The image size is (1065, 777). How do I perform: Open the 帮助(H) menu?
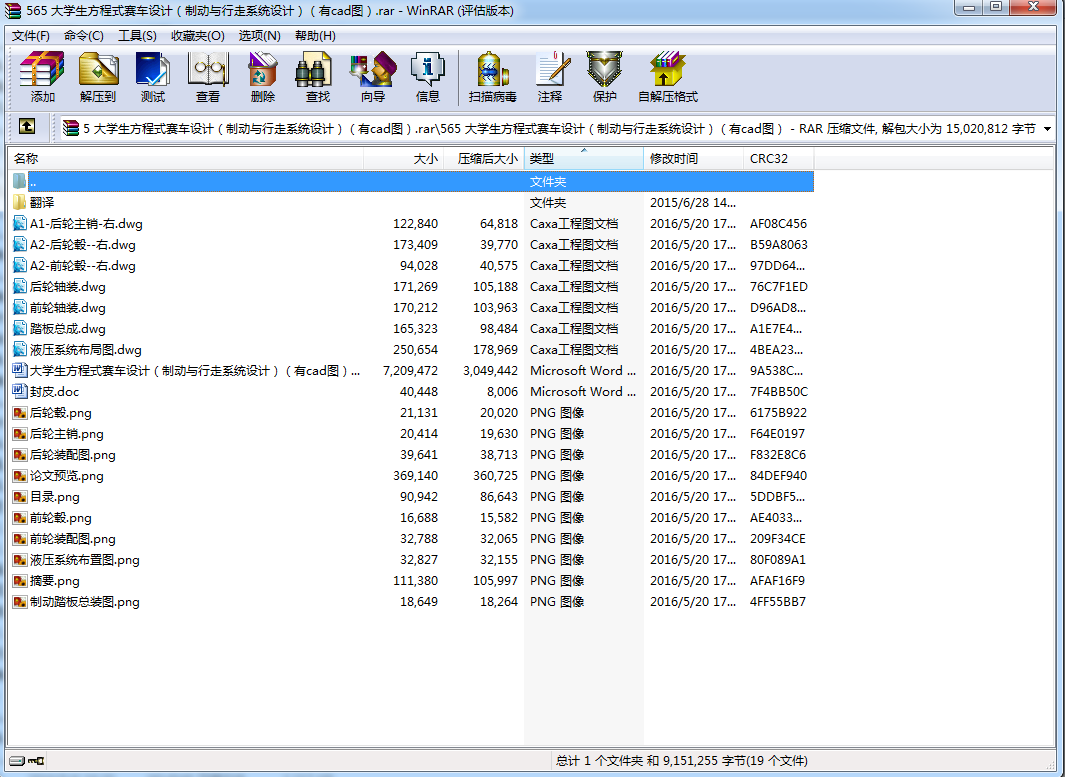click(x=315, y=35)
